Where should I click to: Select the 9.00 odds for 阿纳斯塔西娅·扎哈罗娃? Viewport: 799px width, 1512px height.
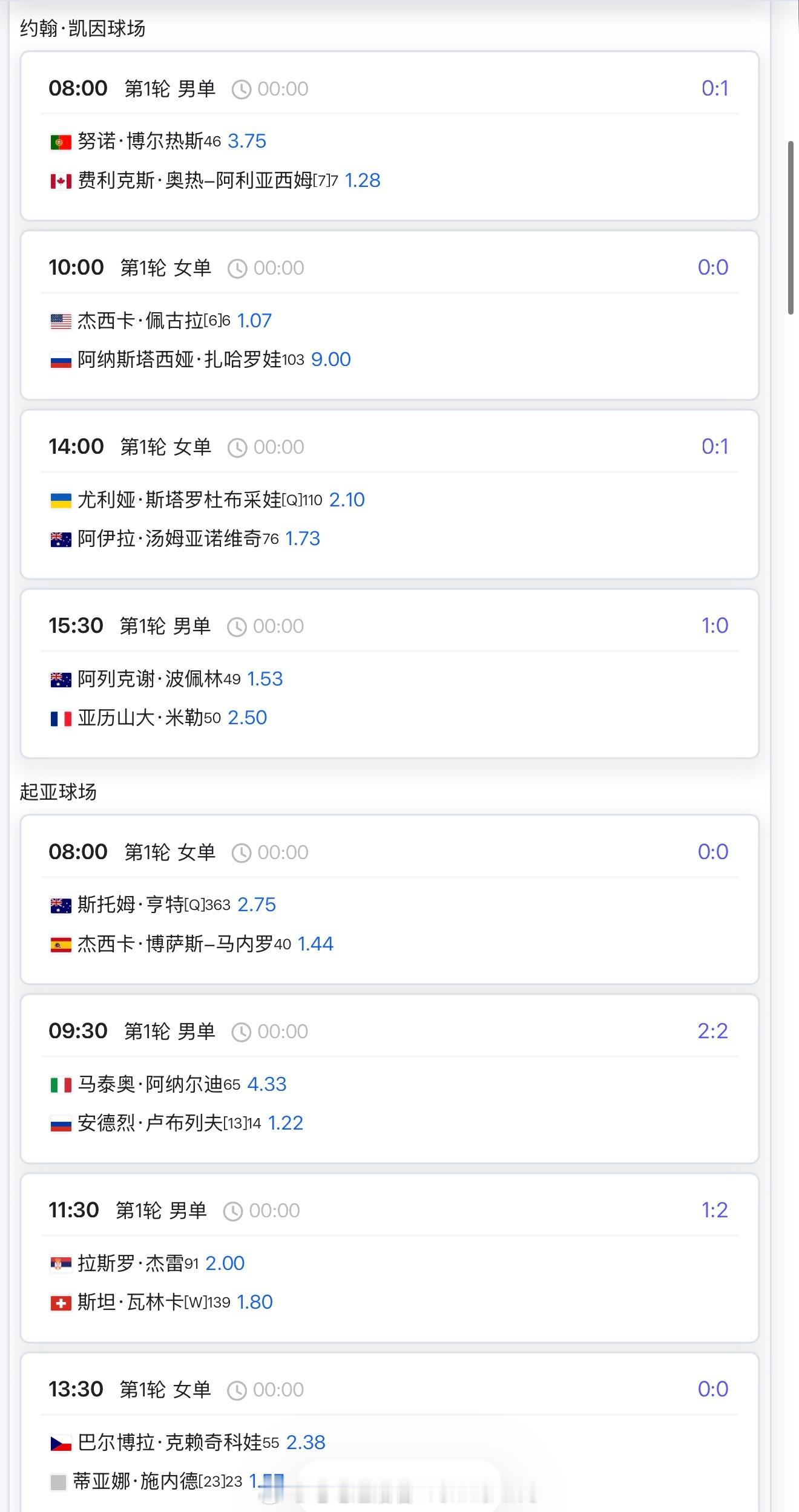point(330,360)
